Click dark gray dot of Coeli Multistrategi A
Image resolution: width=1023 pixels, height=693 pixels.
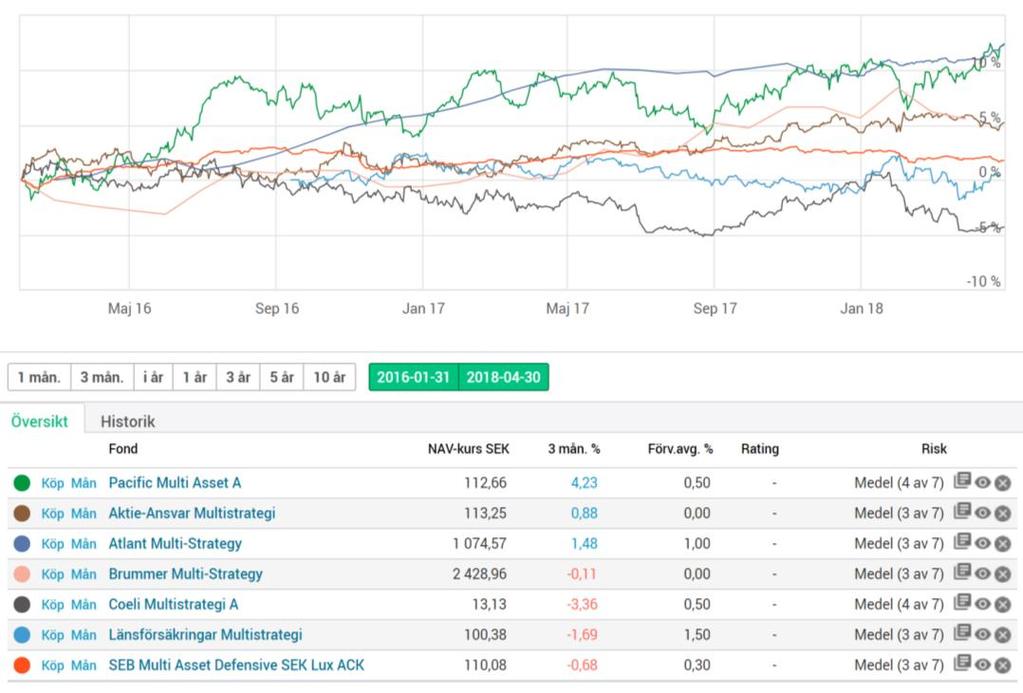[x=22, y=604]
